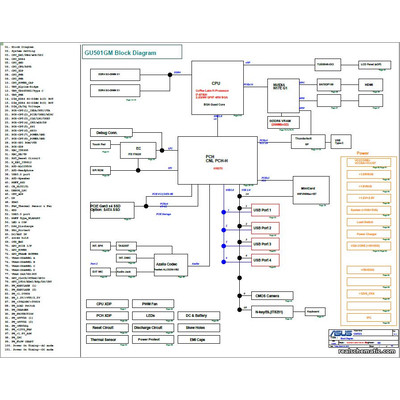Click the SPI ROM block
400x400 pixels.
[100, 170]
